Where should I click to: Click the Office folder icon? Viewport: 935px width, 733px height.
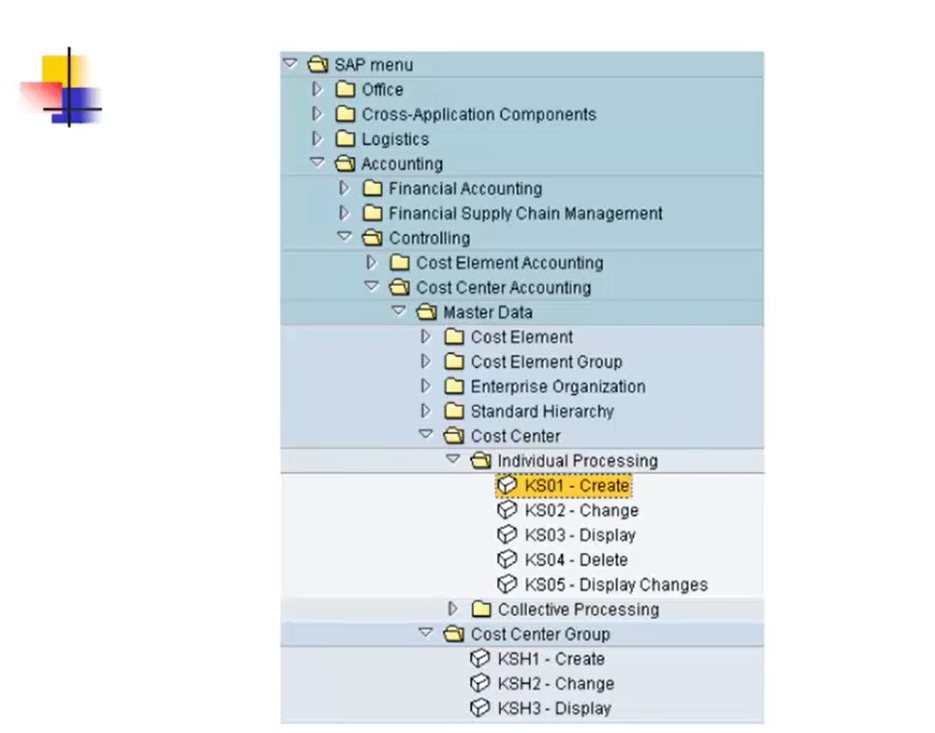click(345, 89)
